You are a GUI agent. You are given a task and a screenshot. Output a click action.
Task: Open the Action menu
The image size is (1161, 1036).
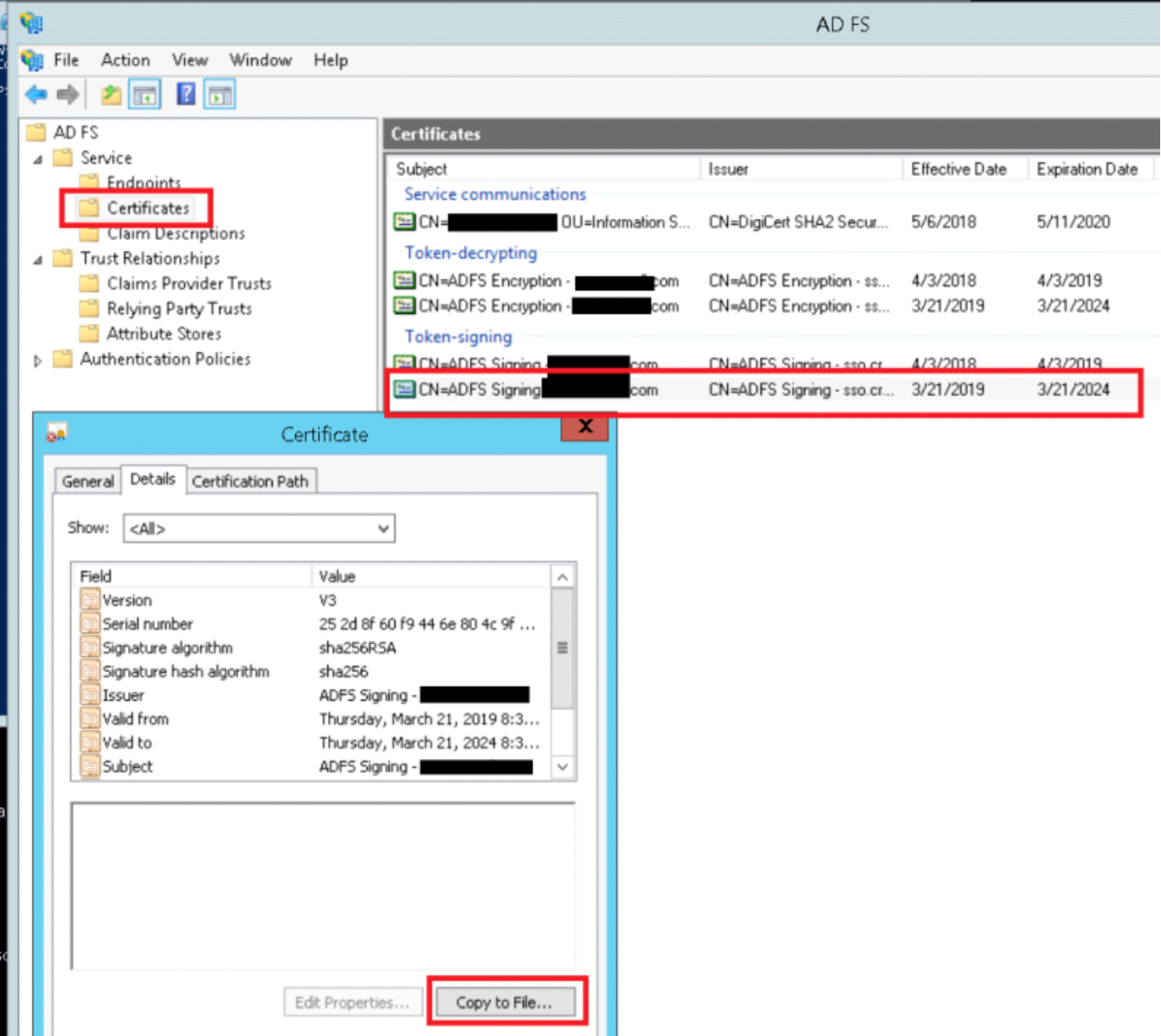pos(125,60)
